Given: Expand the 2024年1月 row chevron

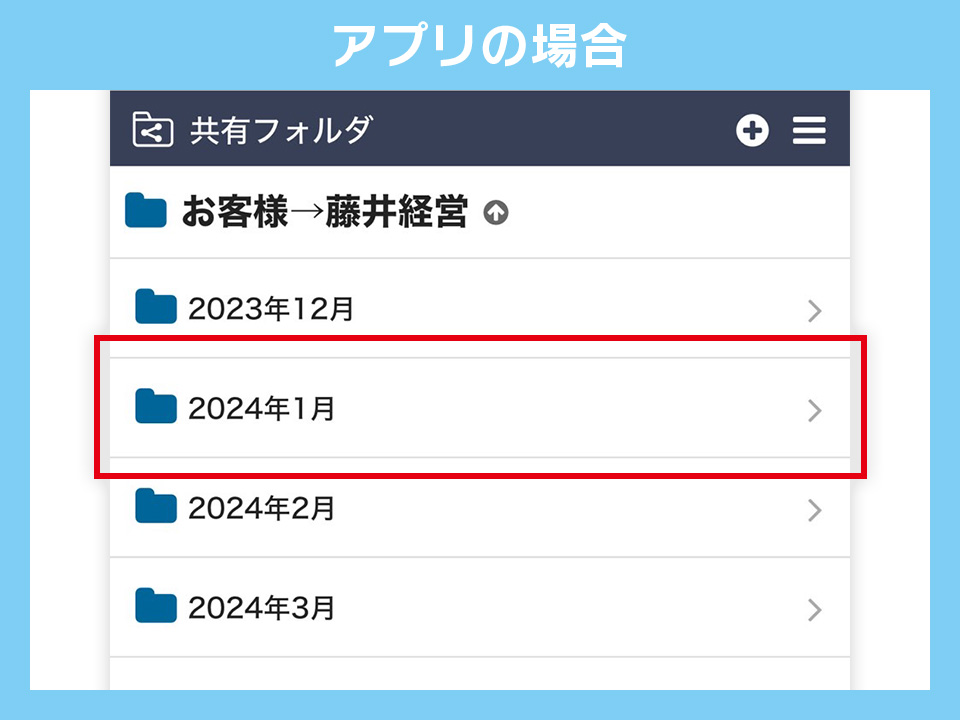Looking at the screenshot, I should coord(814,410).
